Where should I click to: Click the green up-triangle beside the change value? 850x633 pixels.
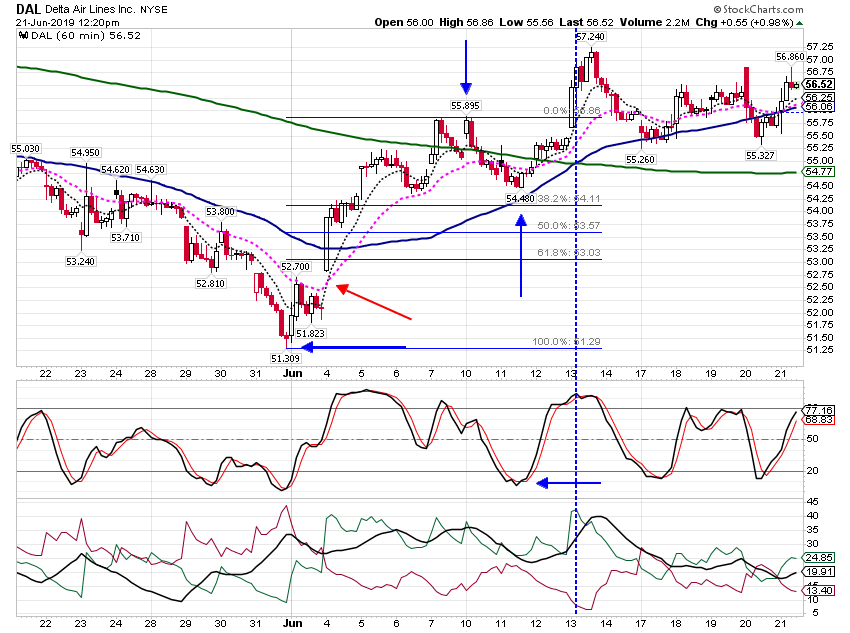pos(800,23)
